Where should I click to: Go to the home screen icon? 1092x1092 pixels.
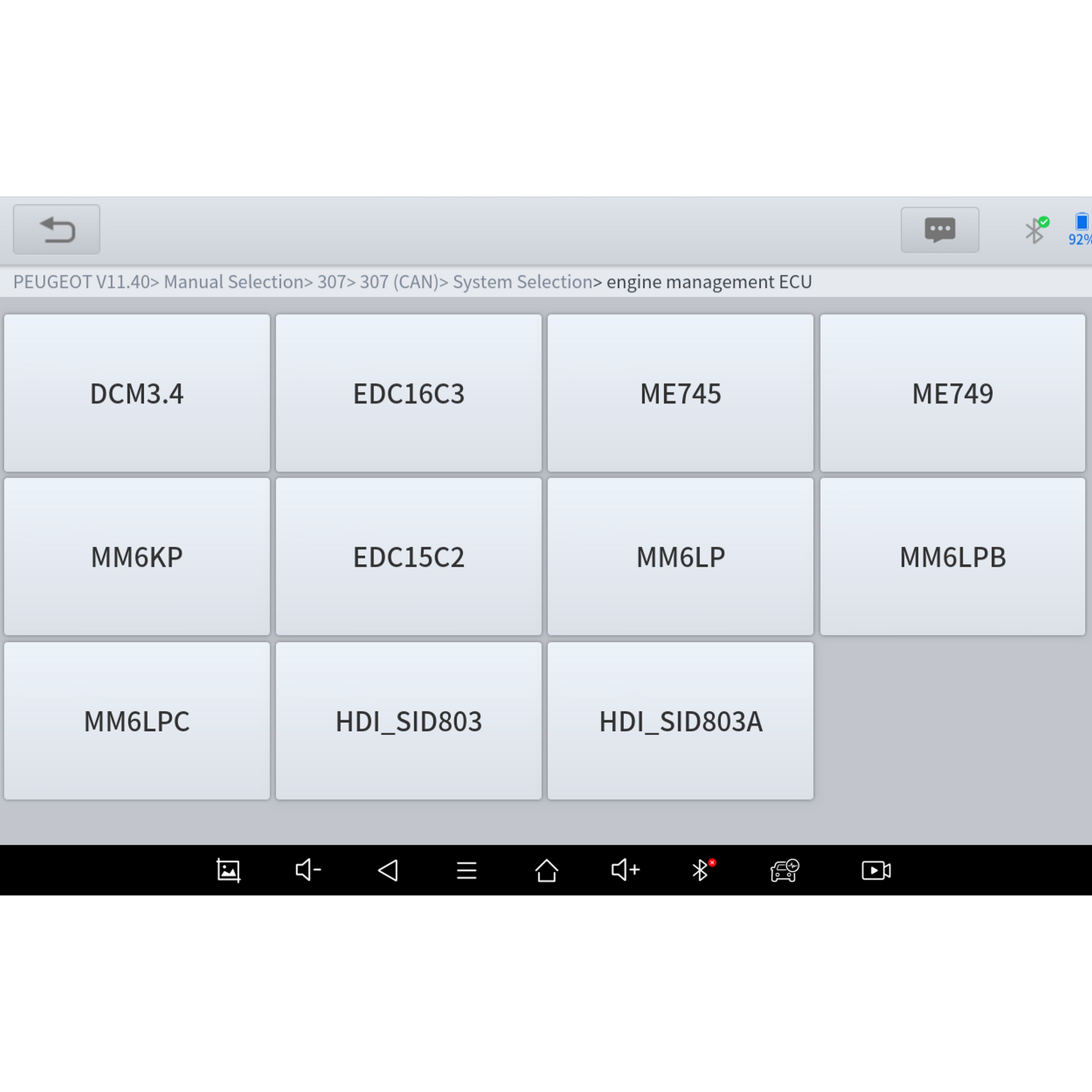point(546,871)
